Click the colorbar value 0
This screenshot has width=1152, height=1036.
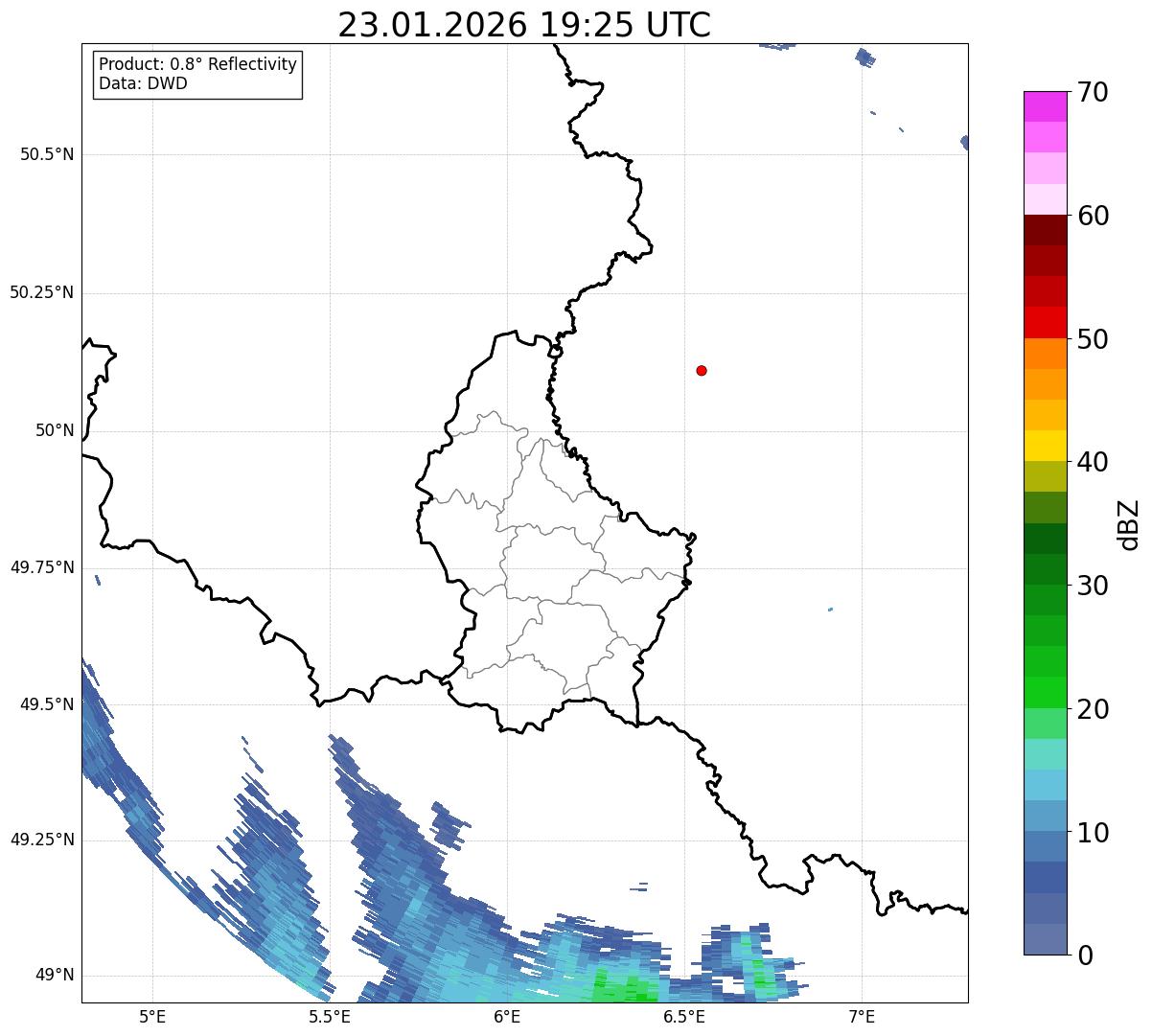(1086, 955)
